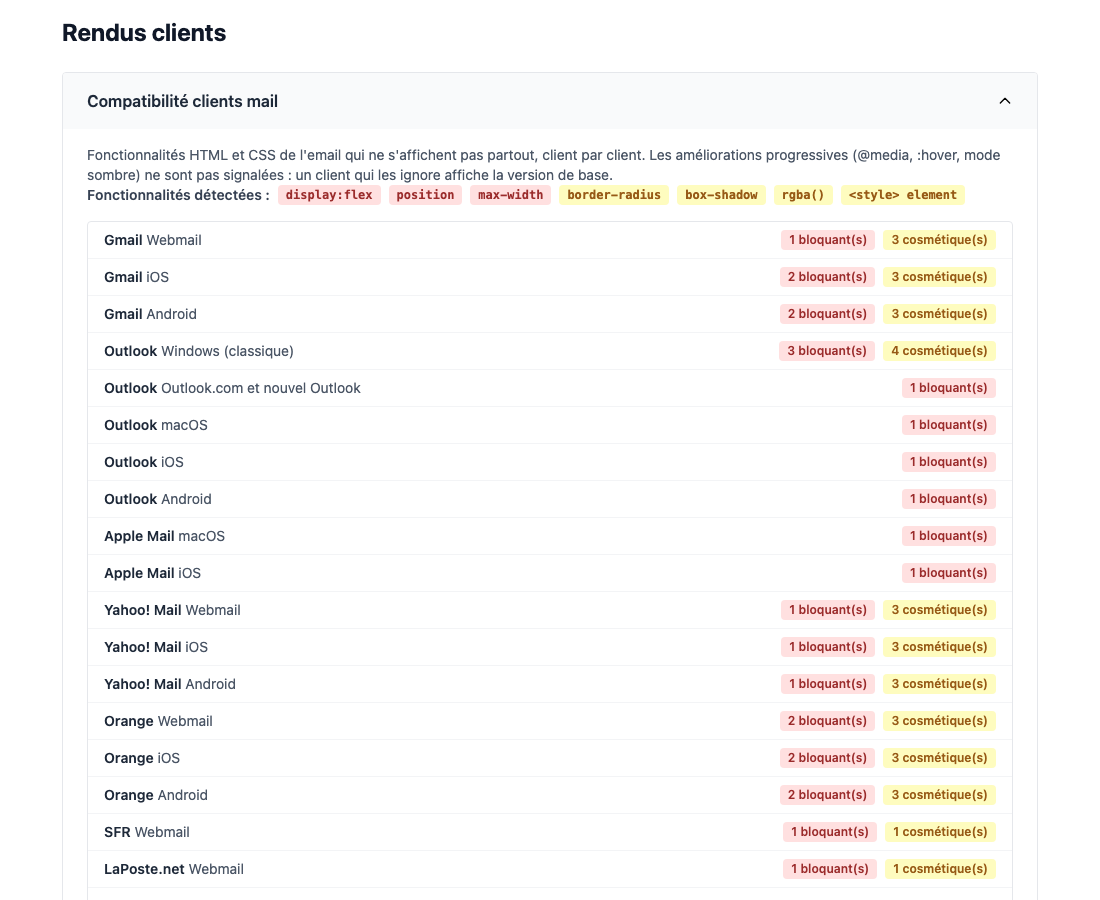This screenshot has height=900, width=1100.
Task: Click Outlook Windows' 4 cosmétique(s) badge
Action: coord(939,351)
